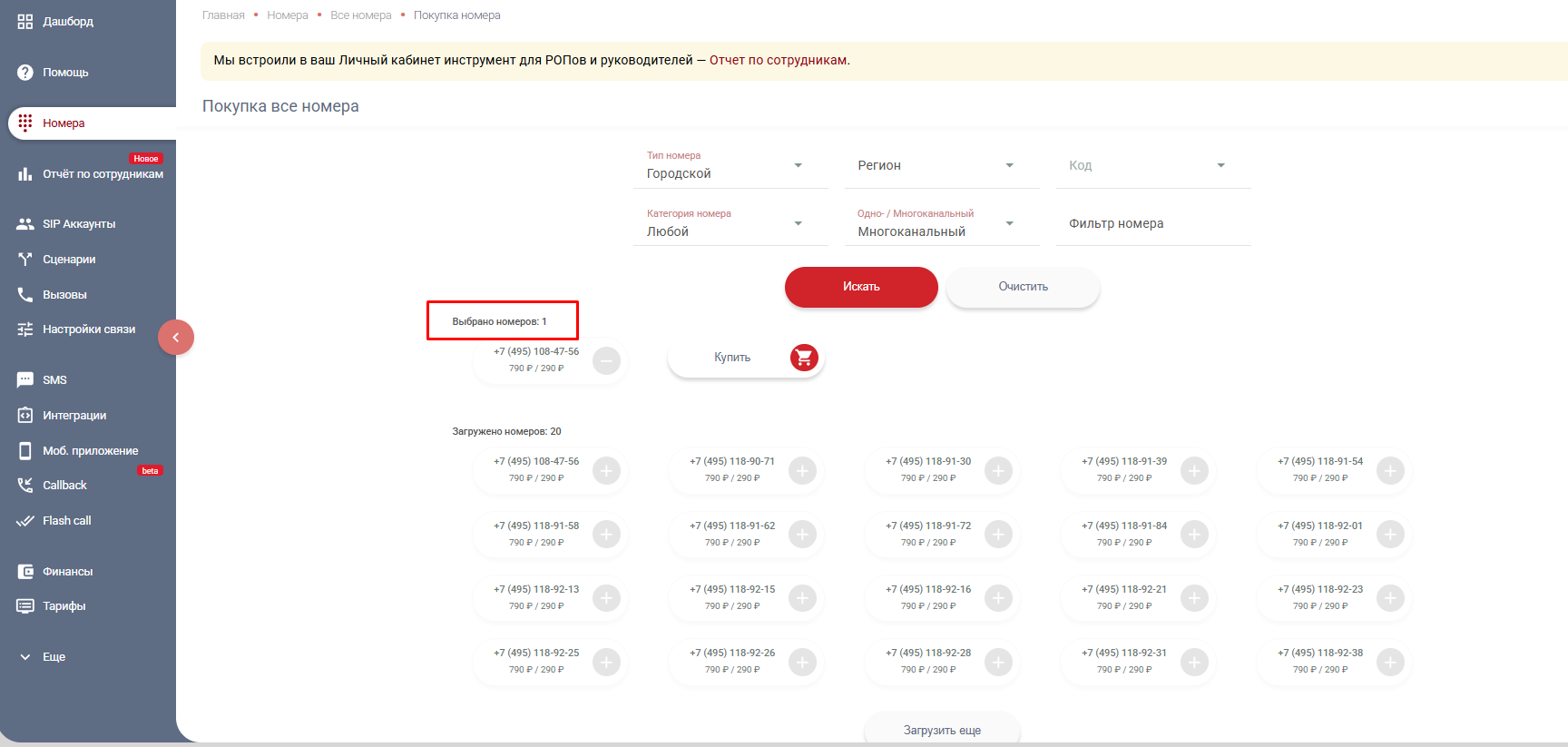1568x747 pixels.
Task: Click the SMS message icon
Action: tap(25, 380)
